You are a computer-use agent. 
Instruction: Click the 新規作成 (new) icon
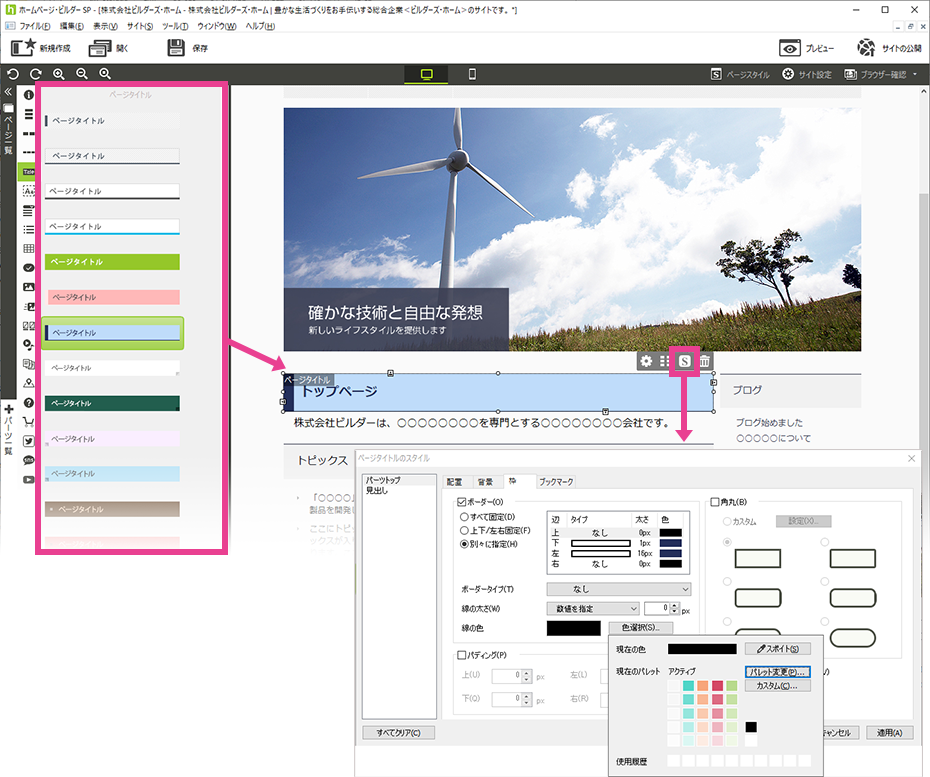pos(24,47)
